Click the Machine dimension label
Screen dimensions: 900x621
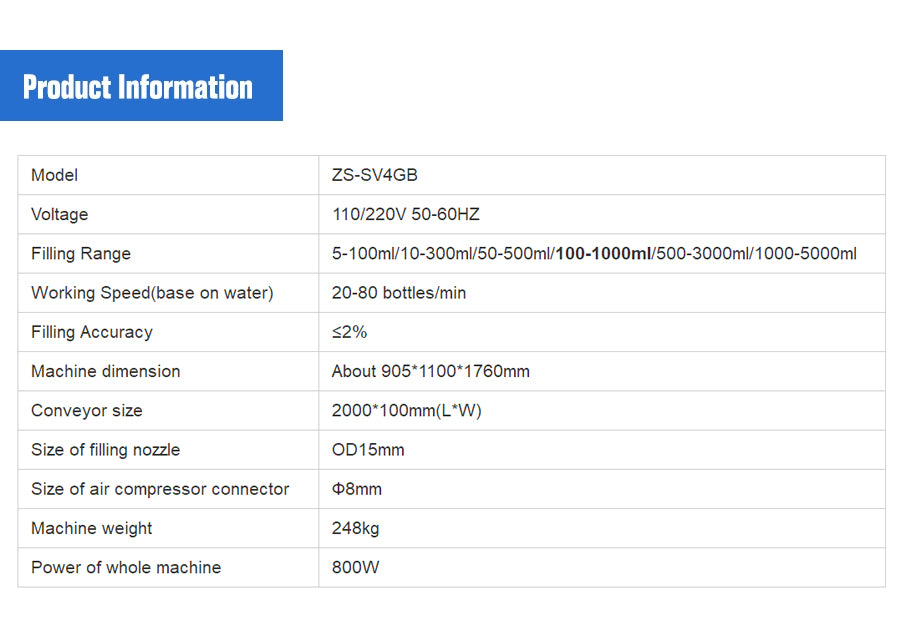(106, 371)
